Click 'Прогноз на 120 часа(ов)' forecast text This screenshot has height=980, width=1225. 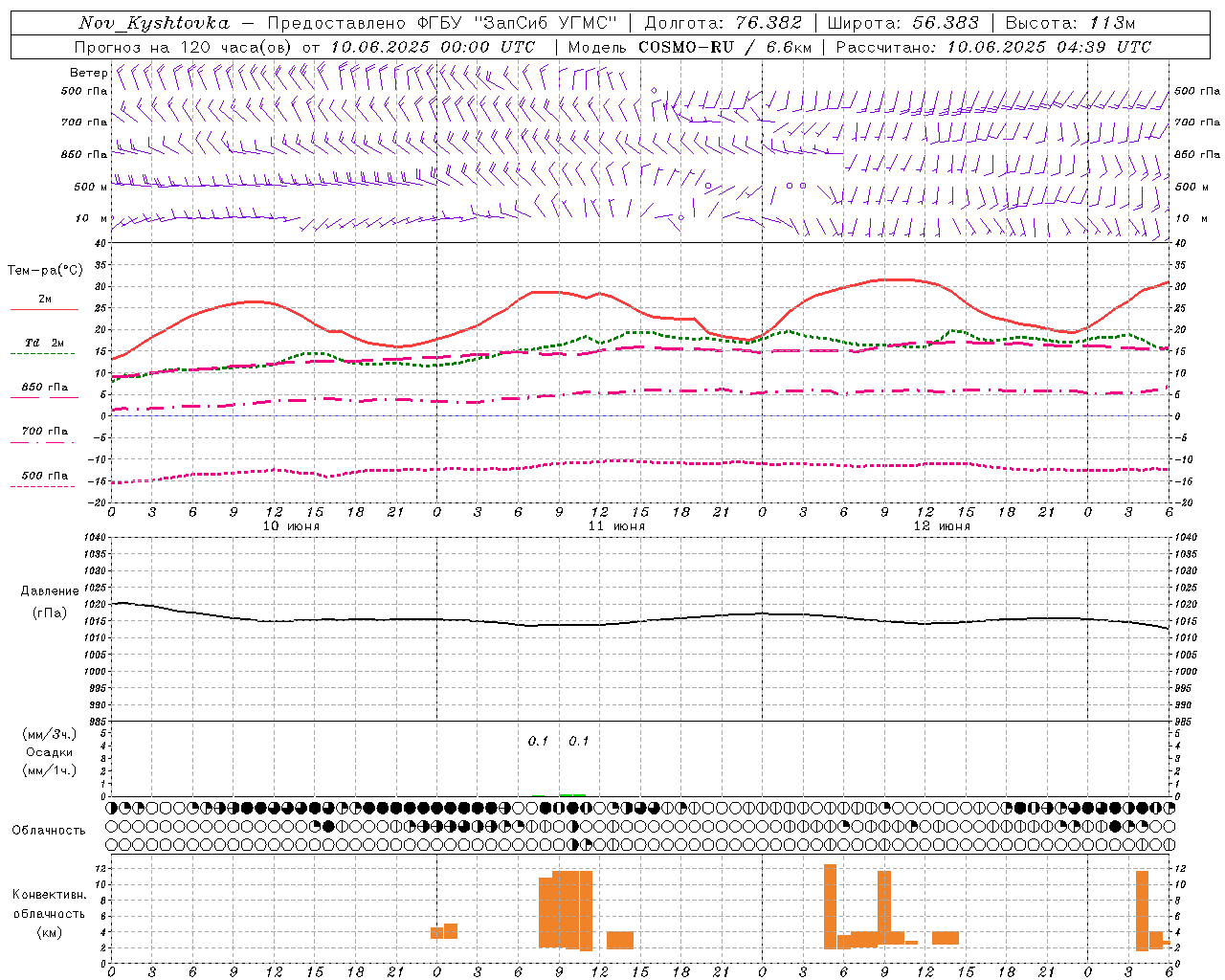pyautogui.click(x=185, y=47)
